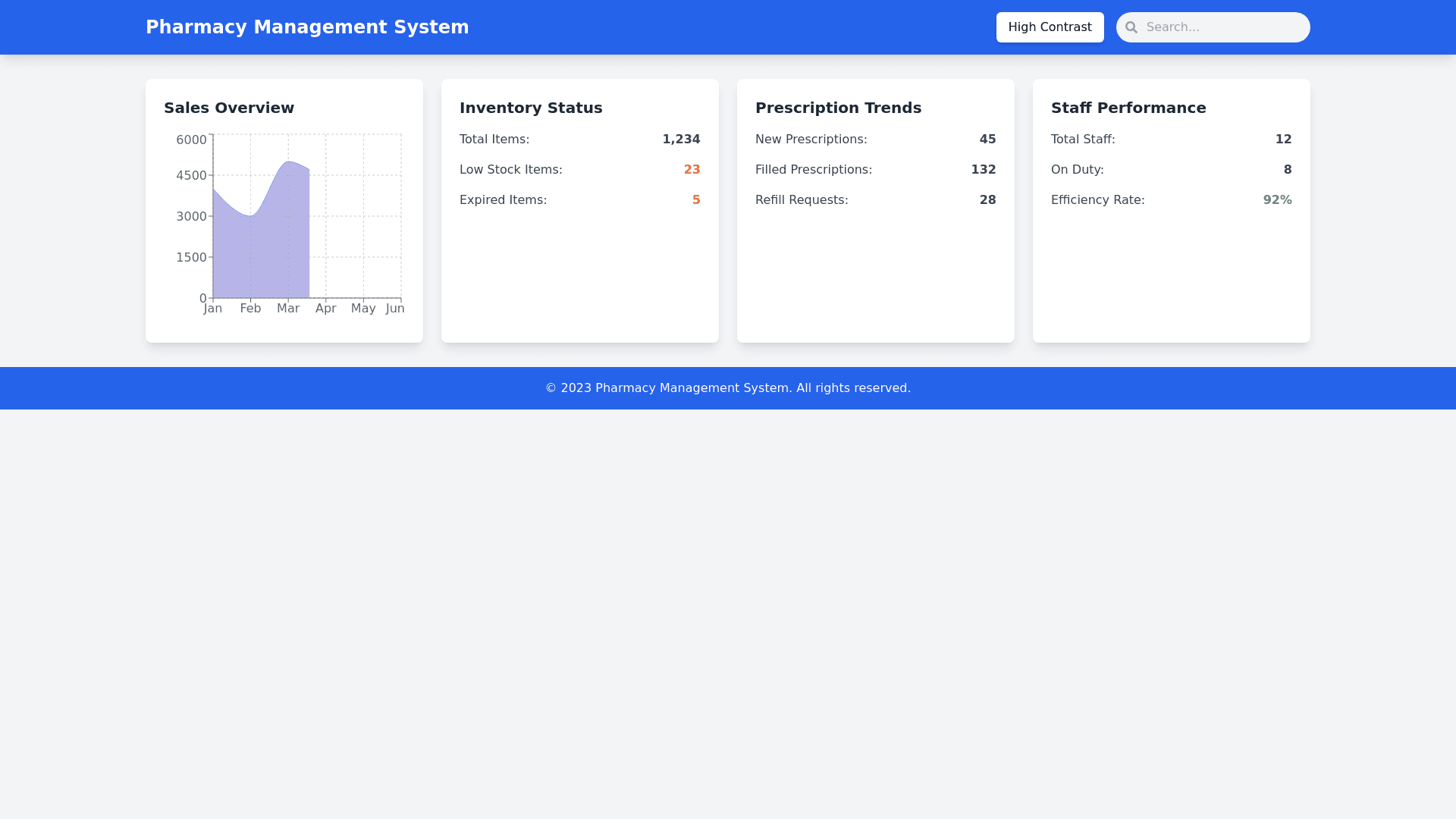Click the New Prescriptions count 45
Screen dimensions: 1456x819
coord(987,139)
